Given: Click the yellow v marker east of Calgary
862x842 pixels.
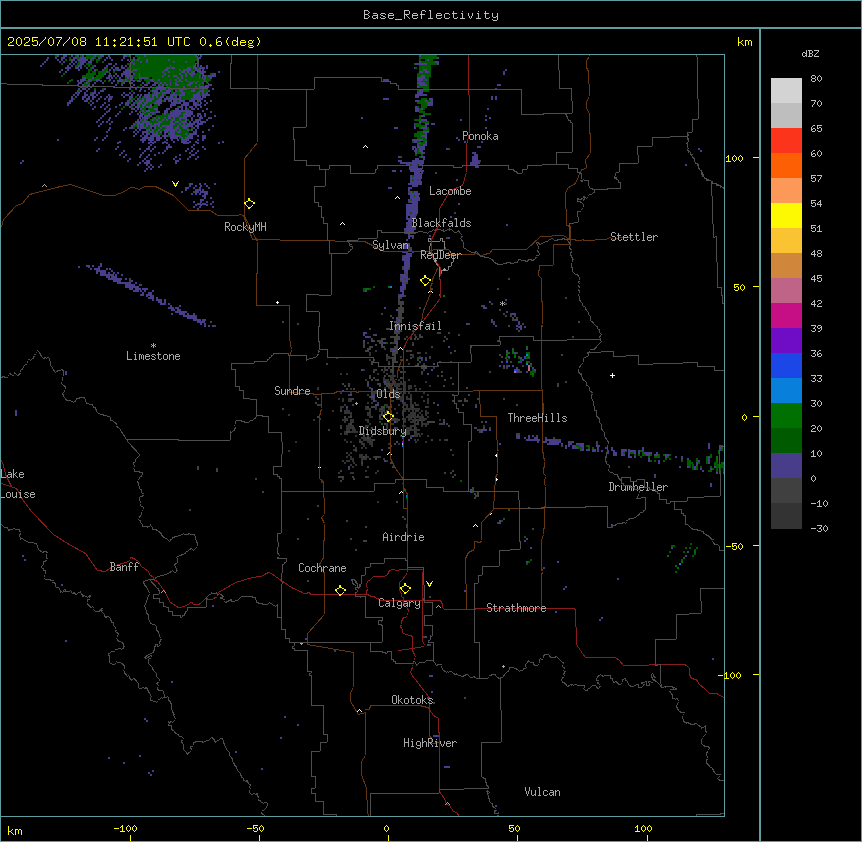Looking at the screenshot, I should coord(429,584).
